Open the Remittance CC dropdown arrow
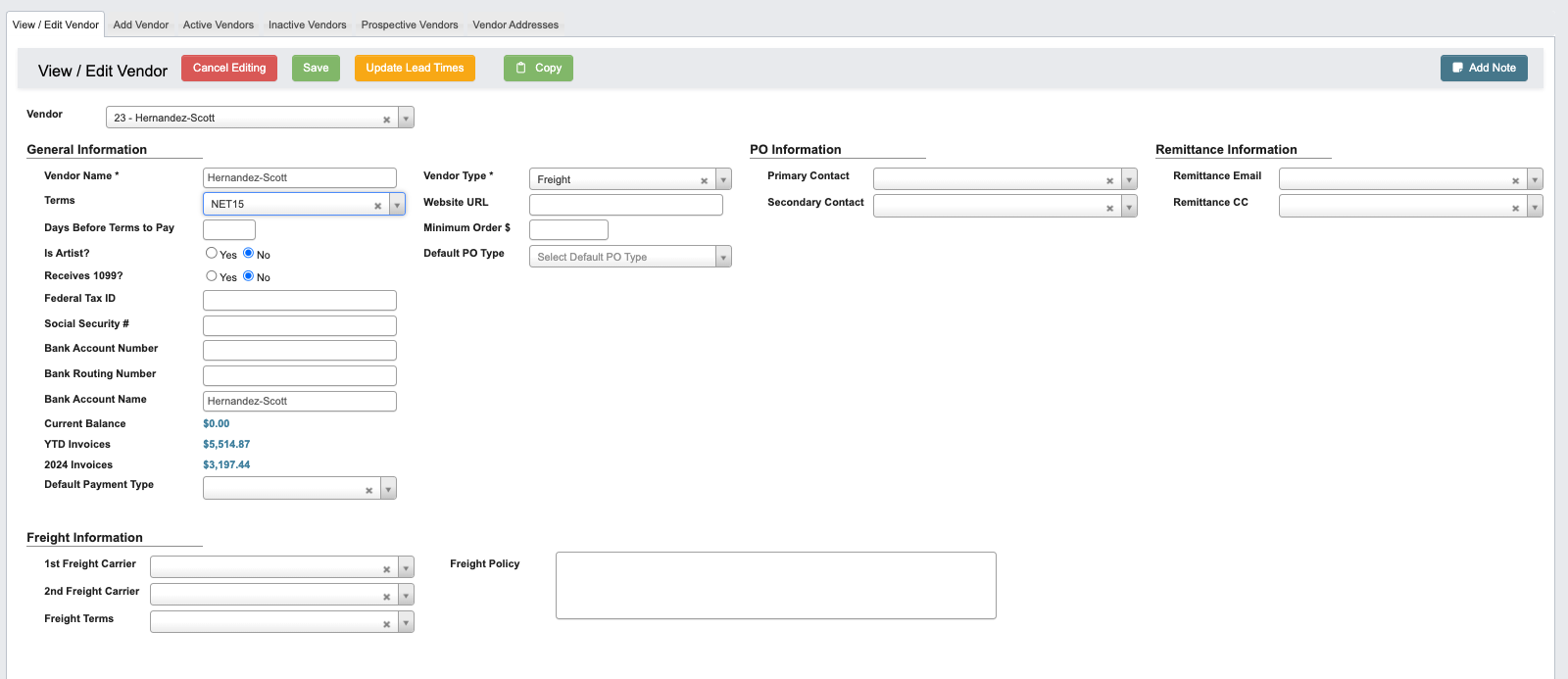The height and width of the screenshot is (679, 1568). point(1535,206)
